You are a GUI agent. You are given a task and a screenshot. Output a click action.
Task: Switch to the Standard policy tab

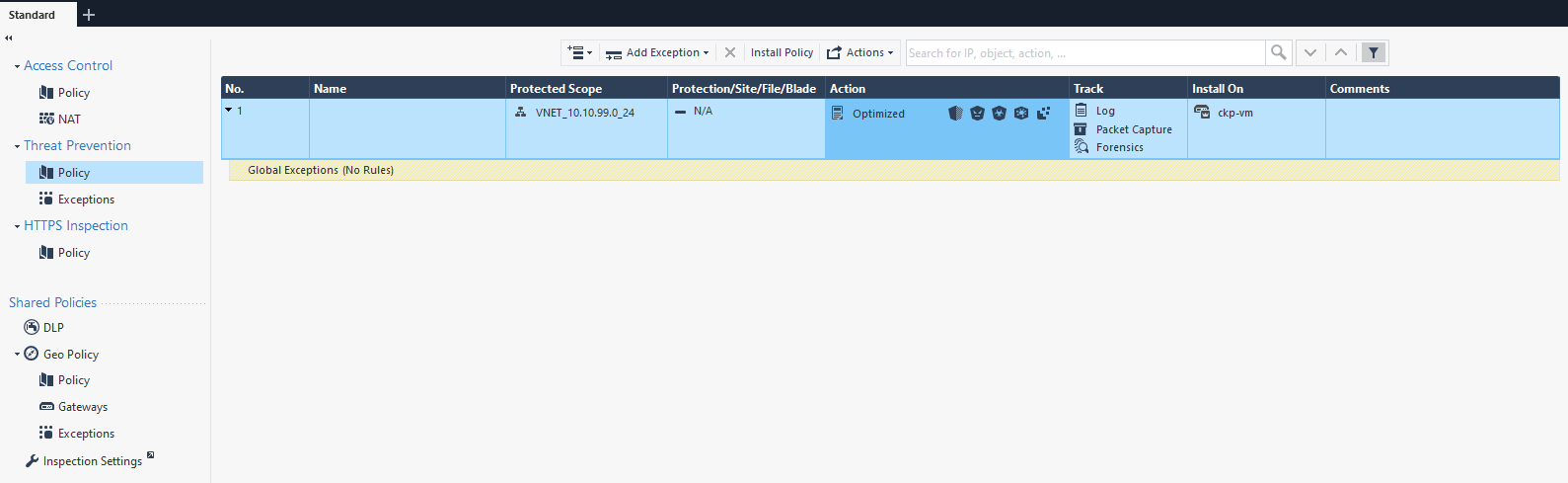click(x=33, y=15)
